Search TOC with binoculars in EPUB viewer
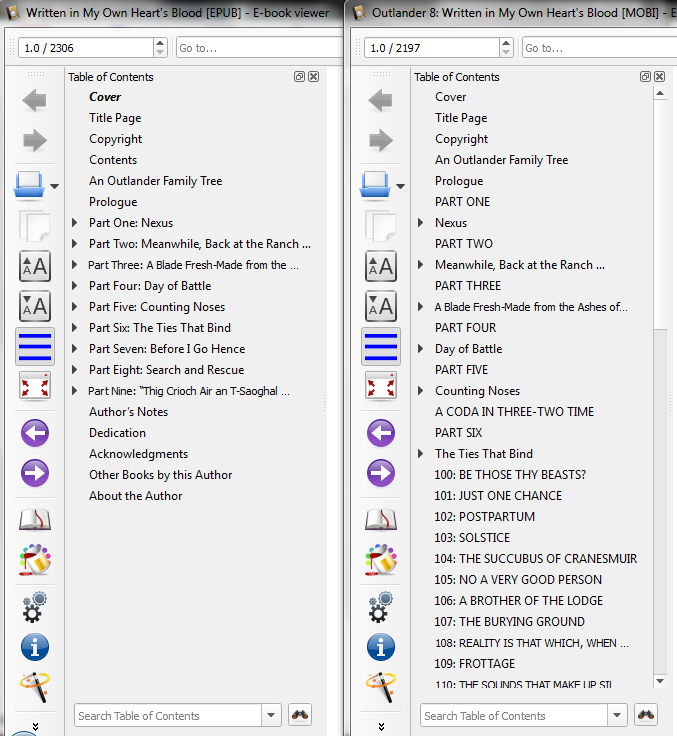Screen dimensions: 677x736 (x=300, y=715)
